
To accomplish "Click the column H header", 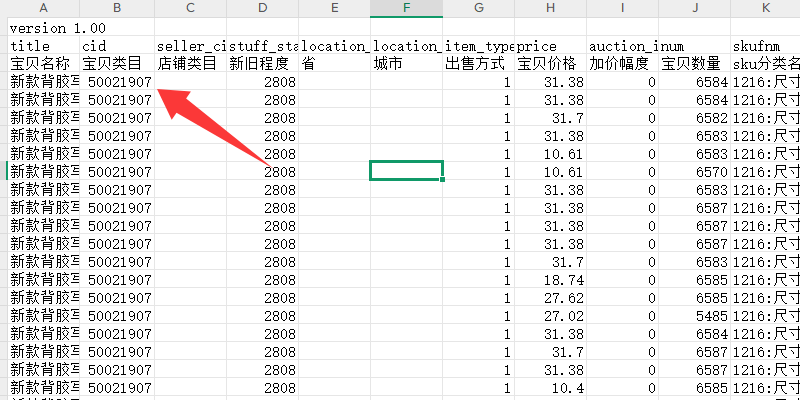I will pos(550,8).
